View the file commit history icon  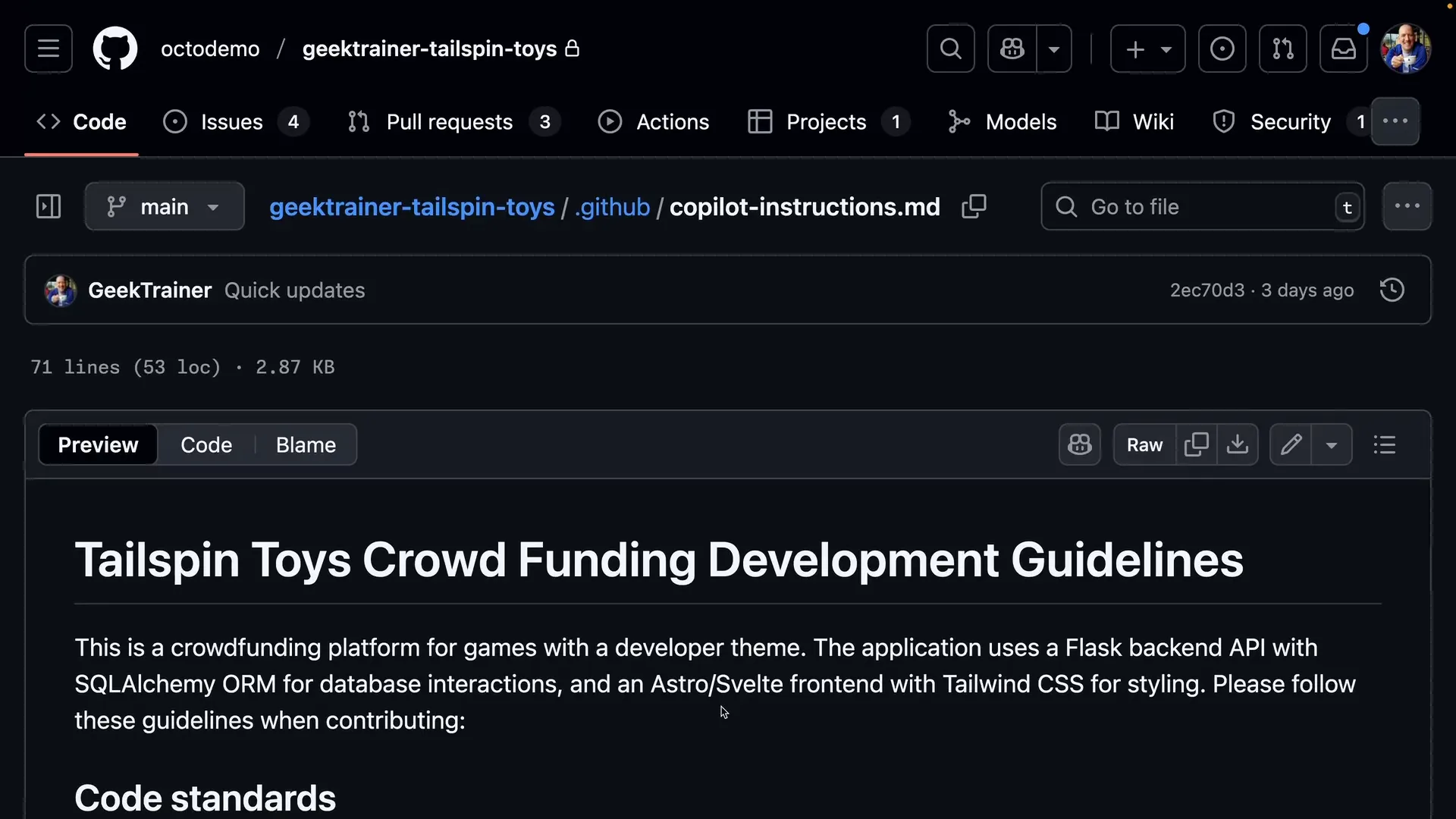[1392, 290]
